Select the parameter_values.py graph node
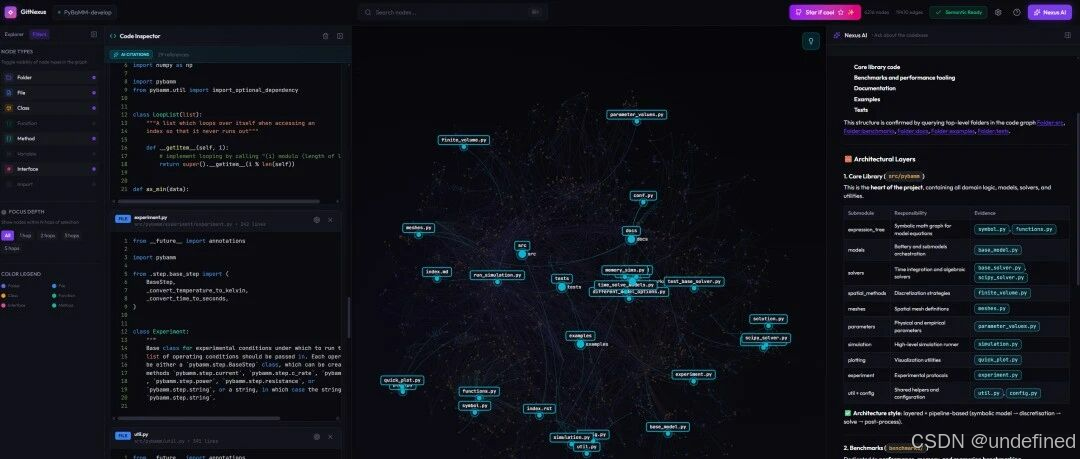Image resolution: width=1080 pixels, height=459 pixels. tap(637, 114)
